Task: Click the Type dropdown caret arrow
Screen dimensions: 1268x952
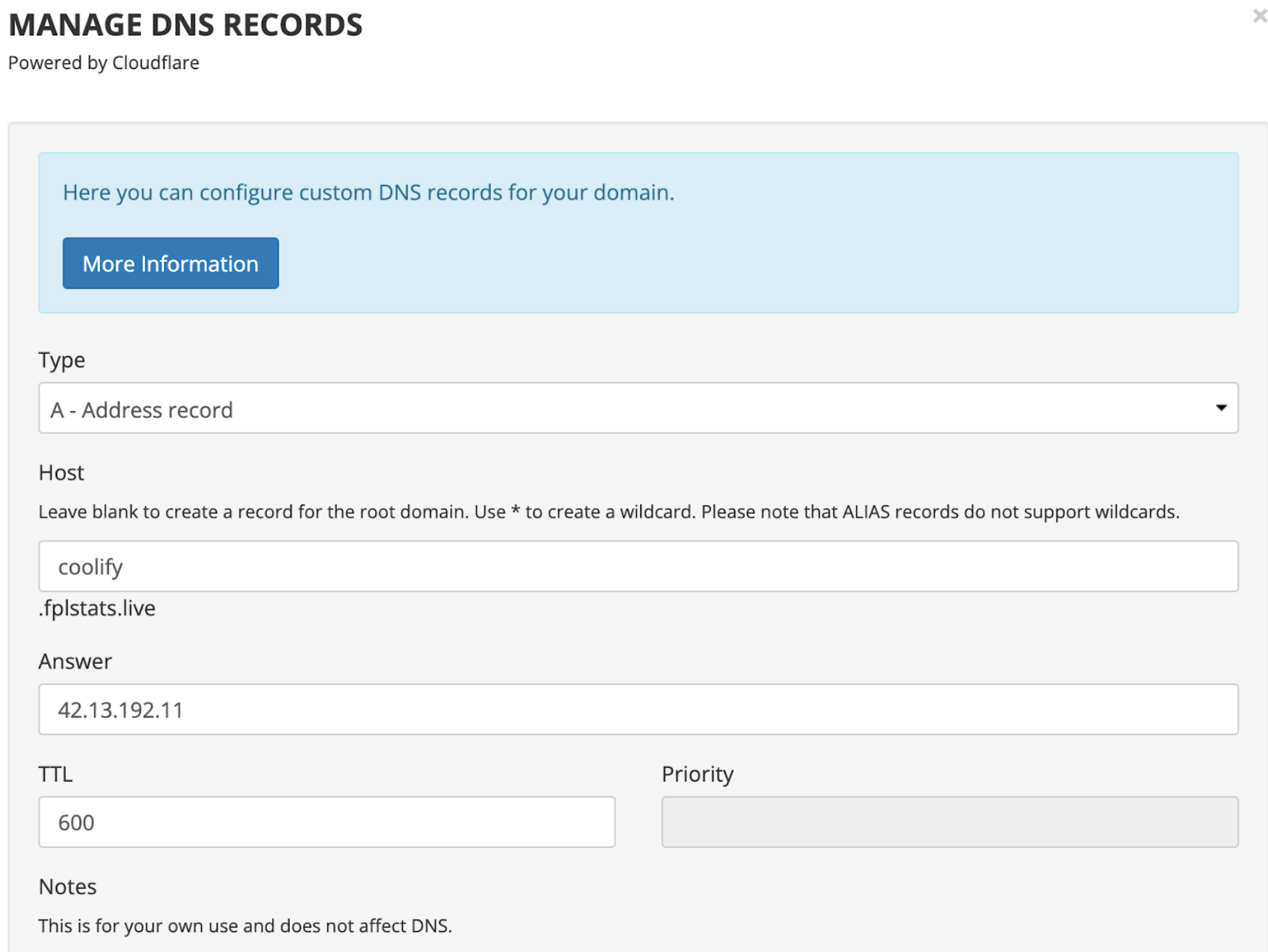Action: pos(1221,408)
